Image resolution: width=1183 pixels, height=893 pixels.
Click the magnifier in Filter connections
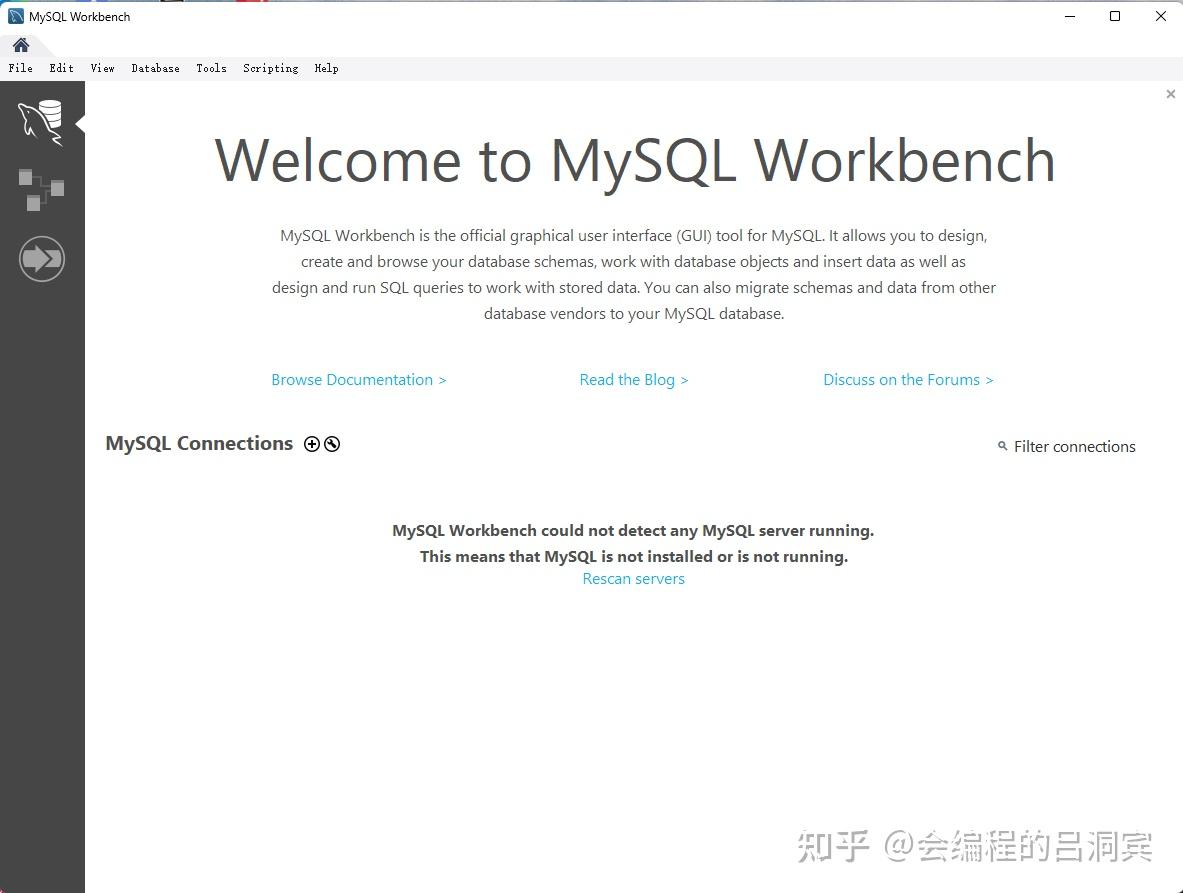pyautogui.click(x=1002, y=447)
